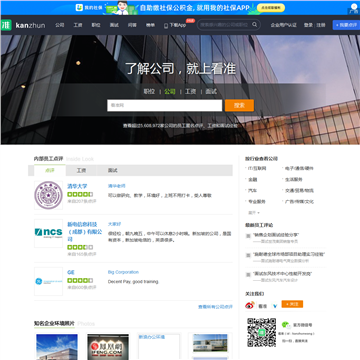
Task: Focus the main hero search input
Action: (x=165, y=105)
